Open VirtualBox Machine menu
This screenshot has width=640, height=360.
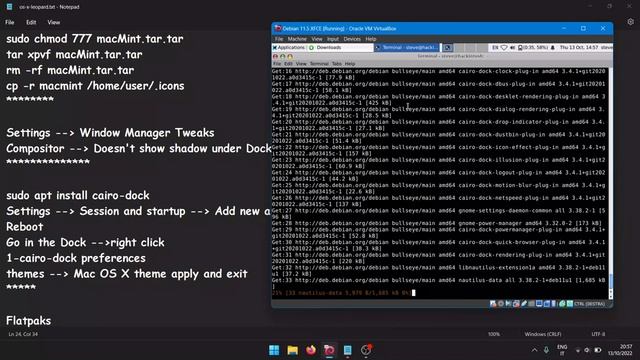point(297,39)
